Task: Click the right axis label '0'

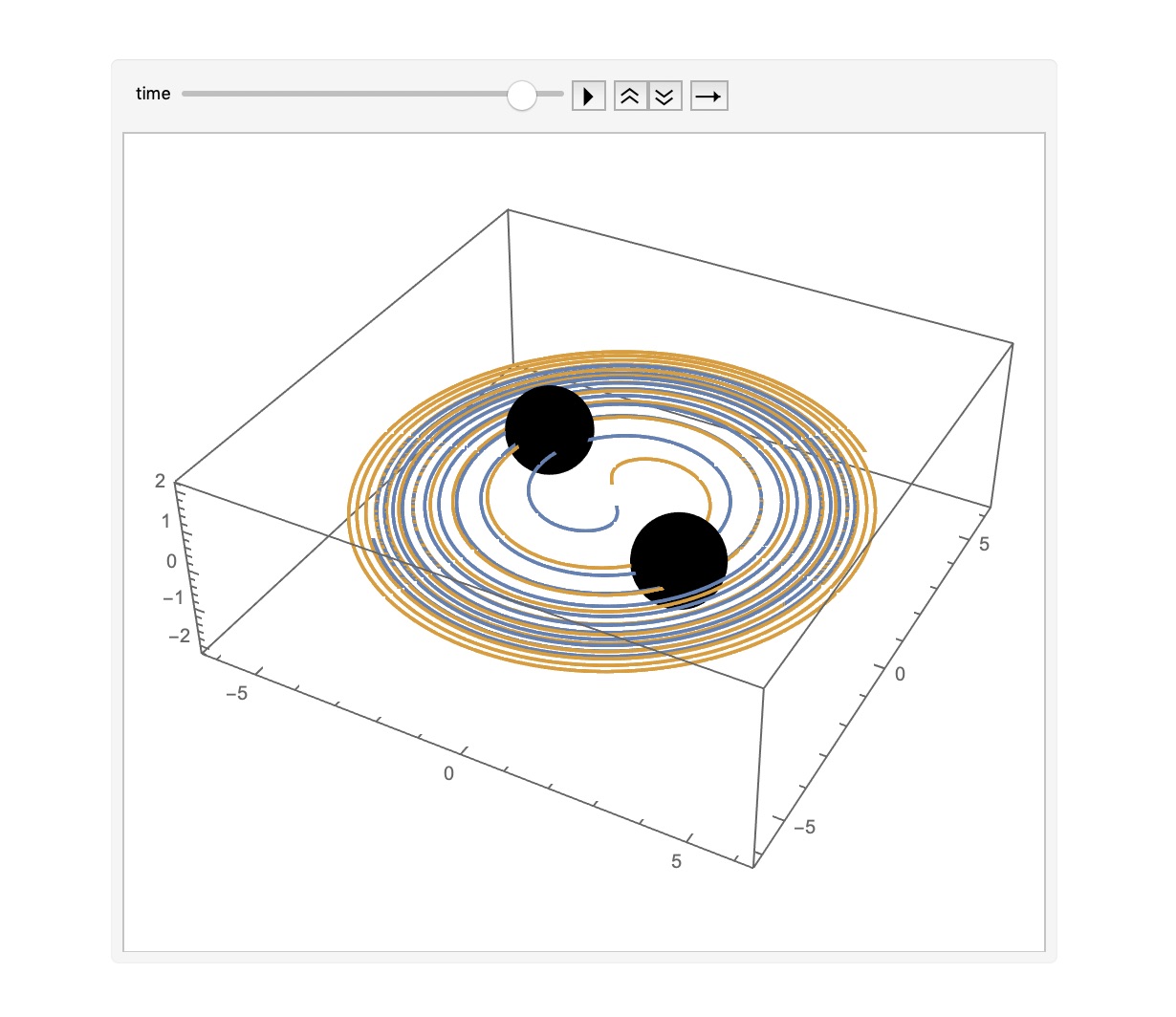Action: click(899, 674)
